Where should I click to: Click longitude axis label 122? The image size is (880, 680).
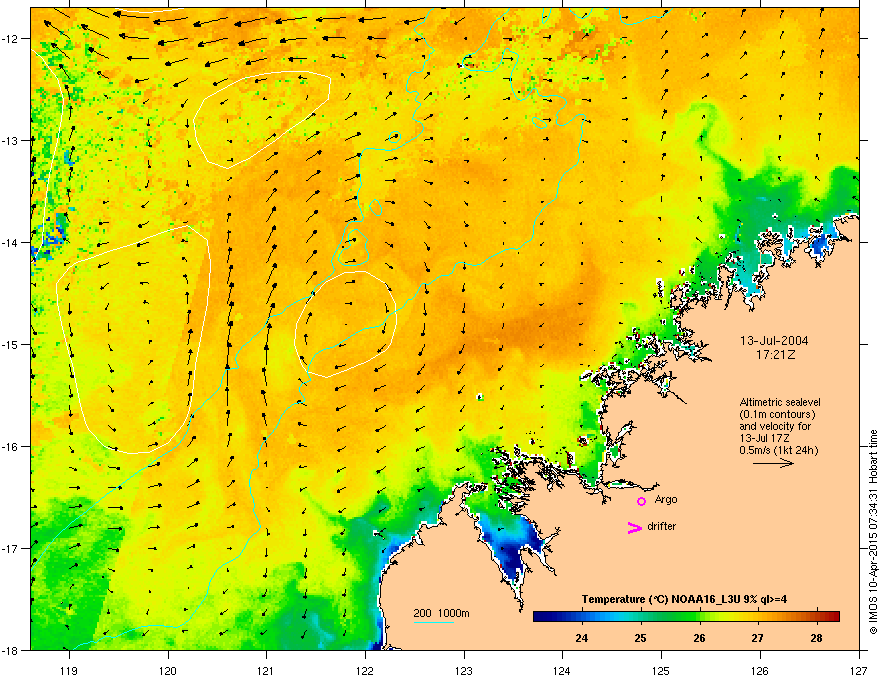tap(365, 670)
